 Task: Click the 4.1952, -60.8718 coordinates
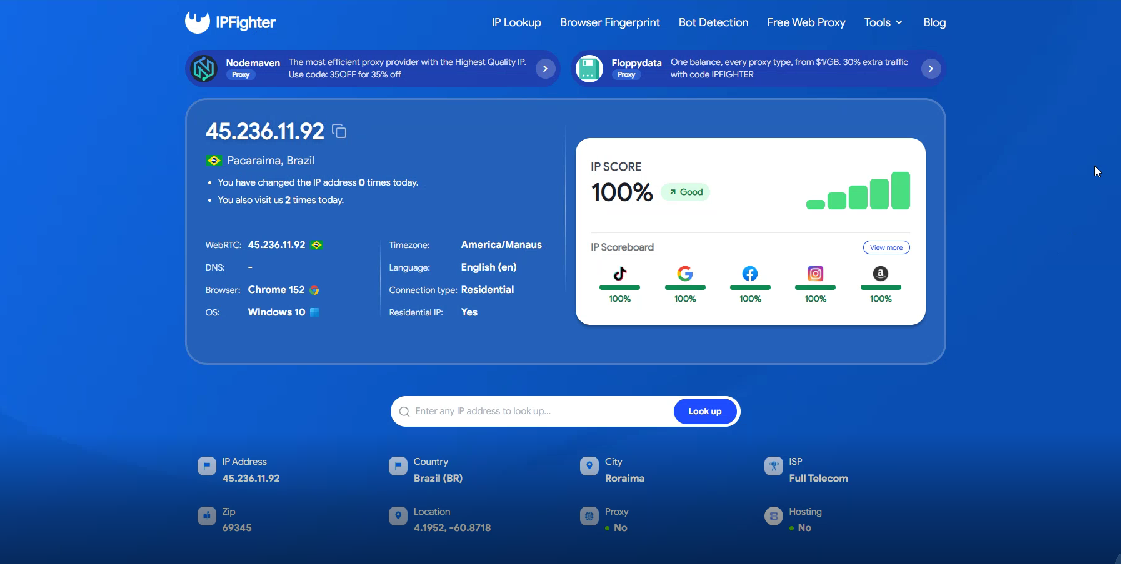click(452, 528)
